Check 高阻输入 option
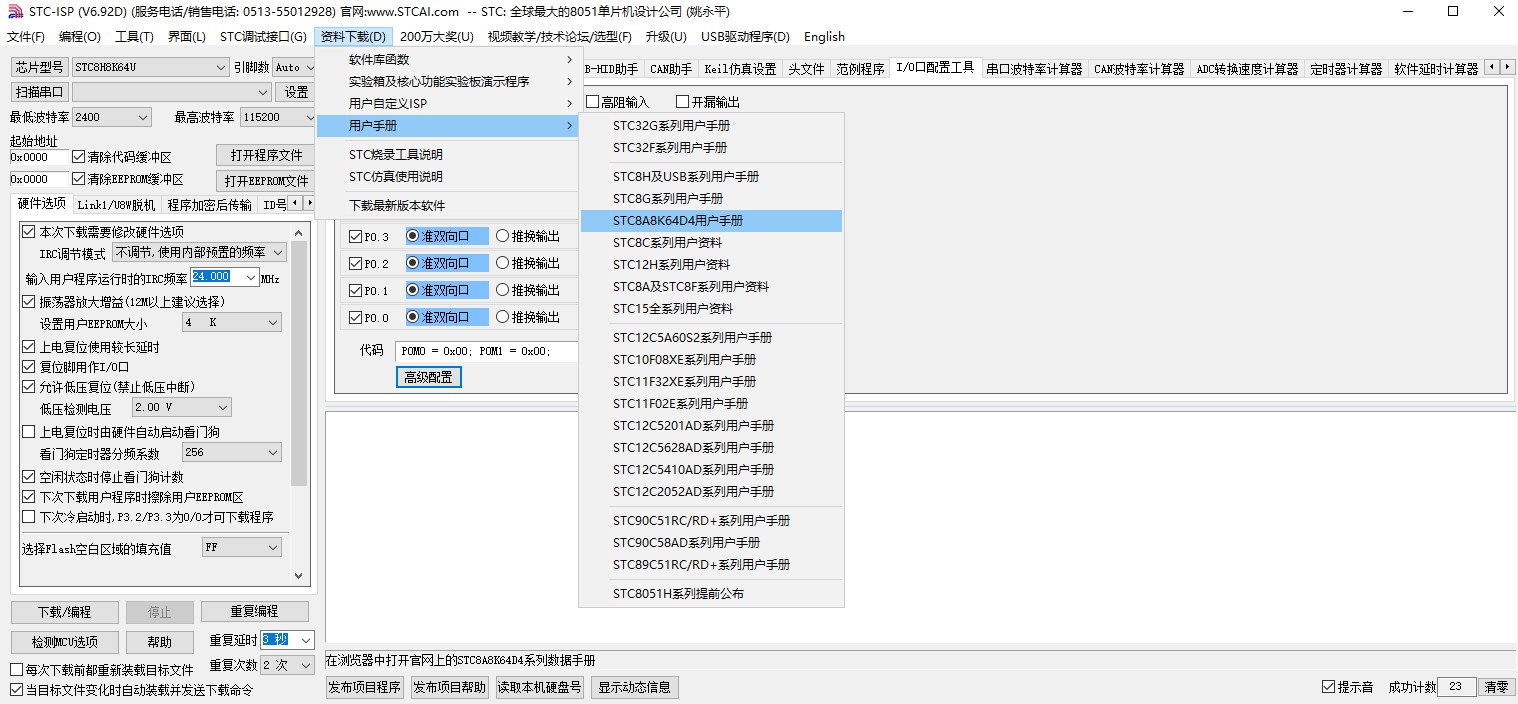Viewport: 1518px width, 704px height. [592, 102]
